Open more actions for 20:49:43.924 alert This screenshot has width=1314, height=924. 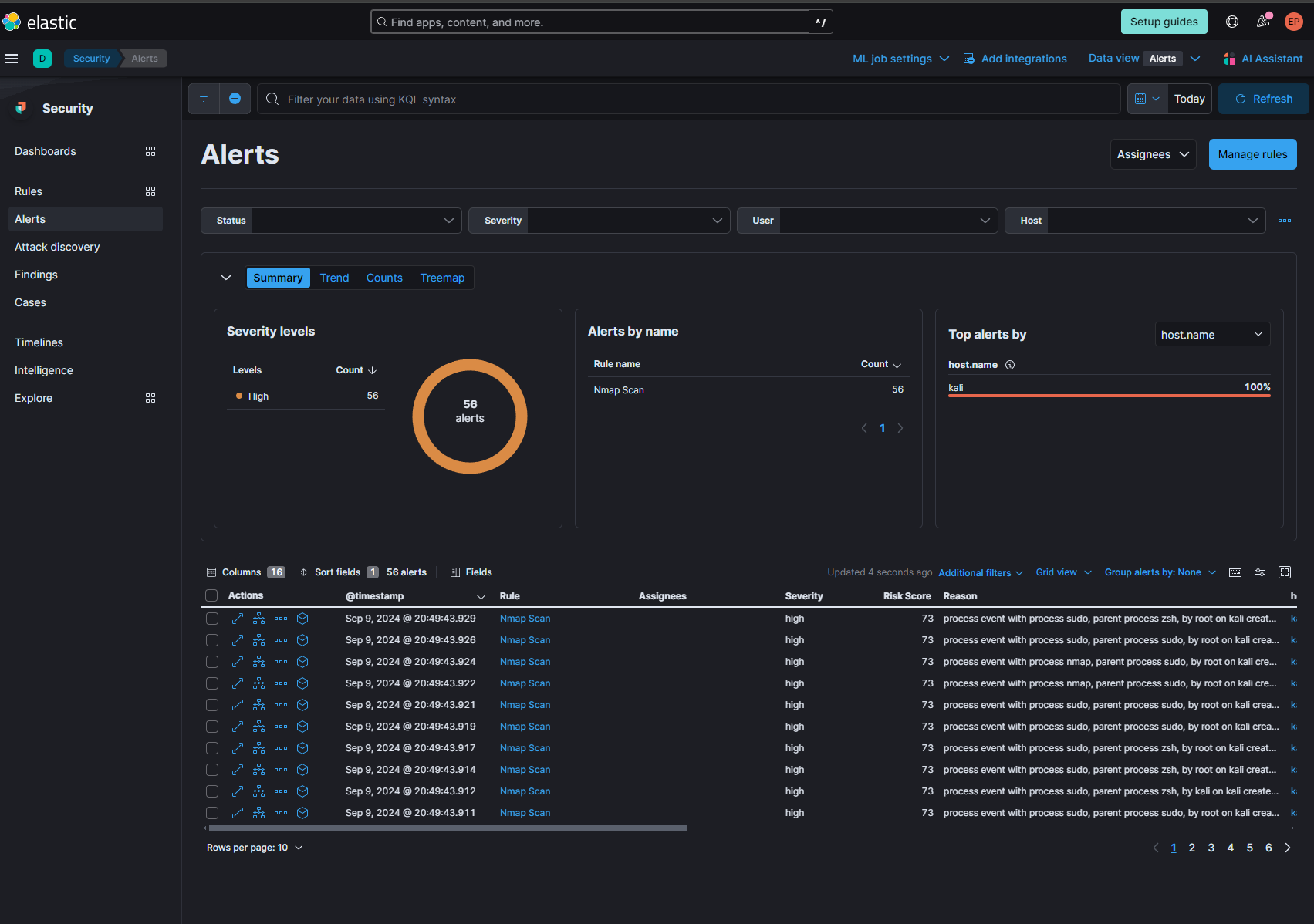tap(281, 662)
